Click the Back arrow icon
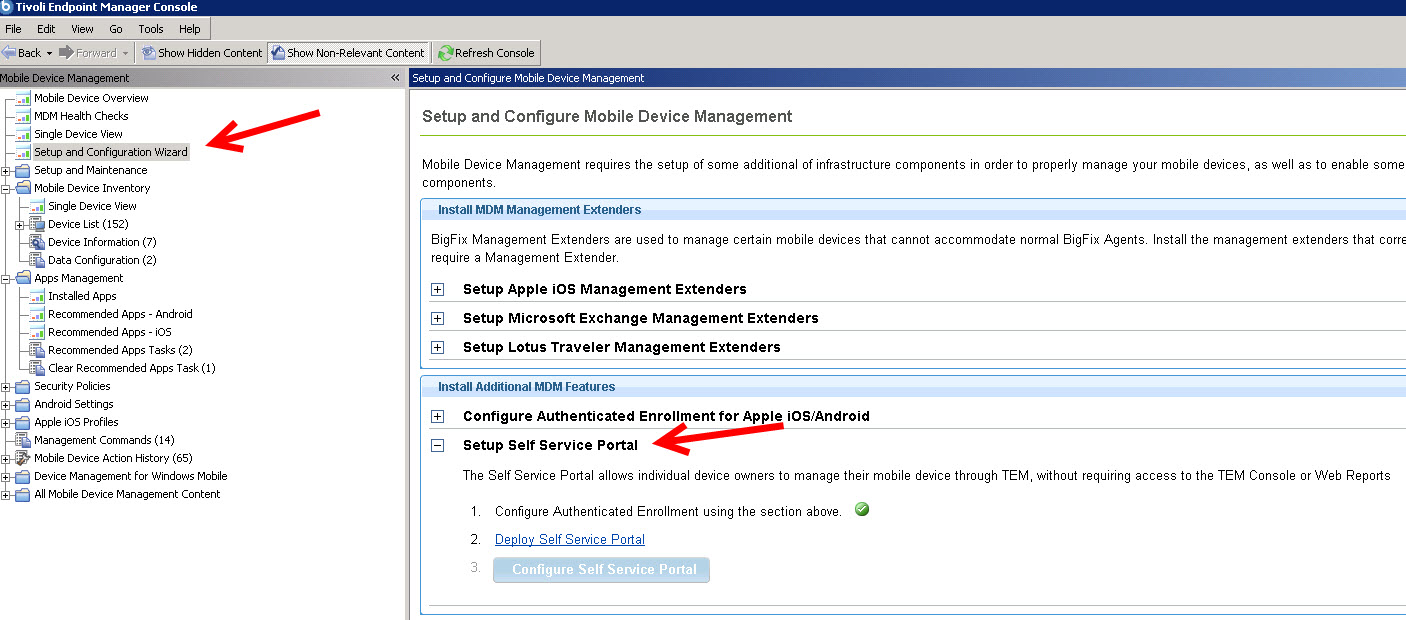 pos(9,53)
